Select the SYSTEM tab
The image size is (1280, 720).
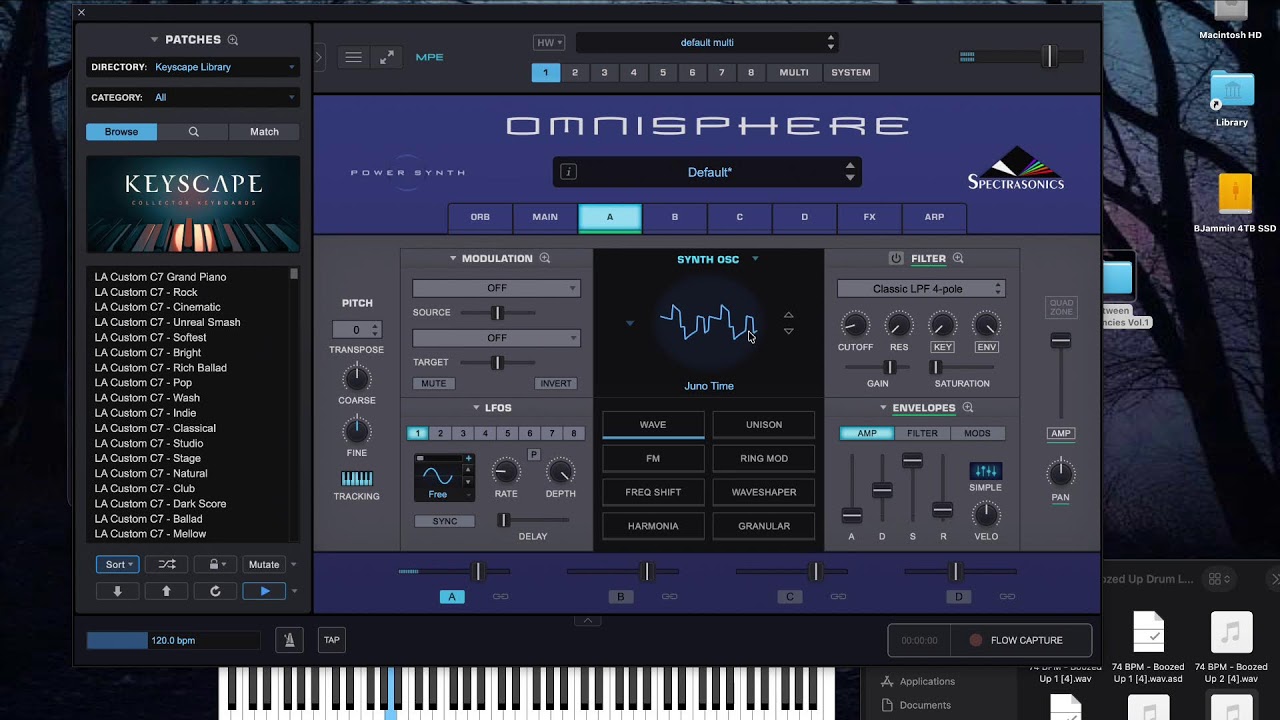(x=851, y=73)
